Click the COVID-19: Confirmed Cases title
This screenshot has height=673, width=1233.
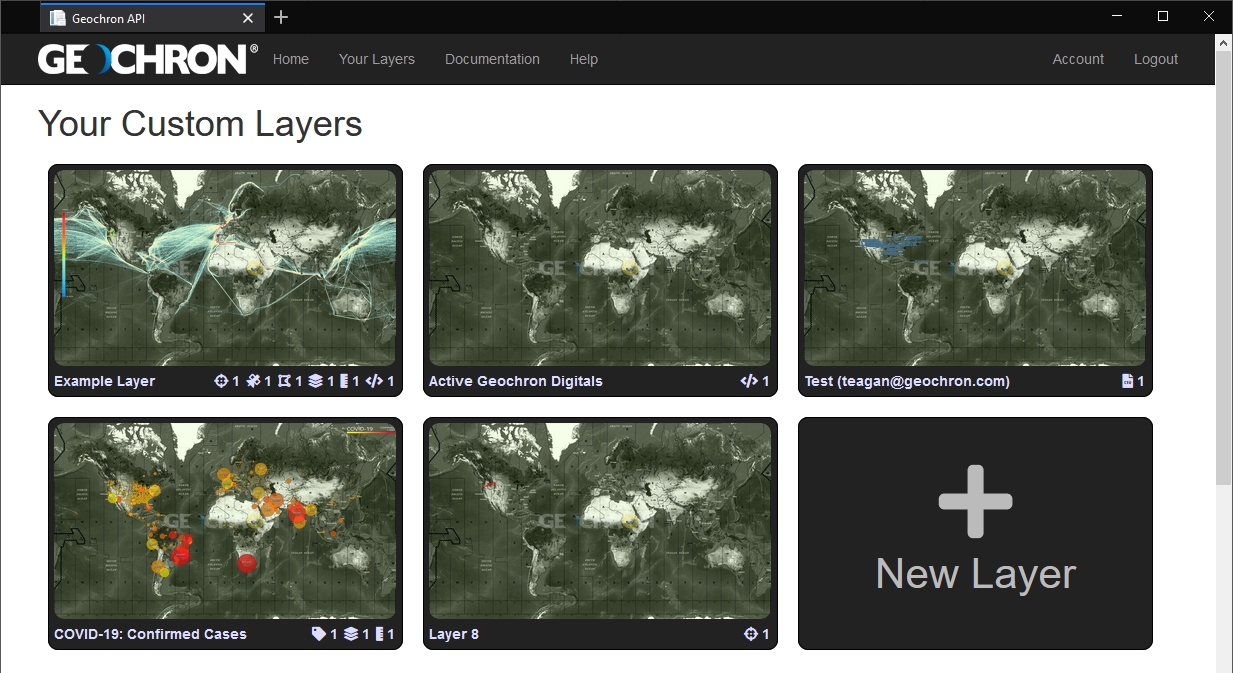(150, 634)
